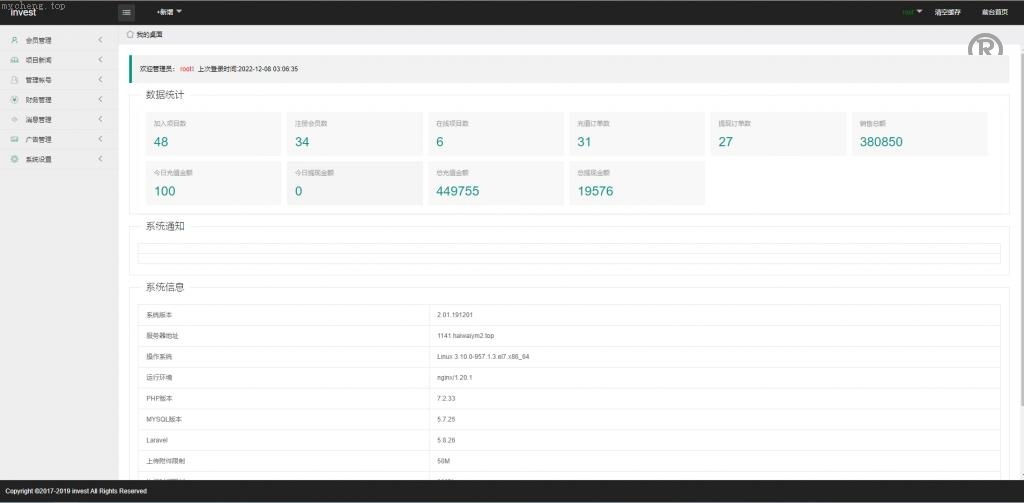
Task: Expand the 系统设置 chevron arrow
Action: tap(100, 159)
